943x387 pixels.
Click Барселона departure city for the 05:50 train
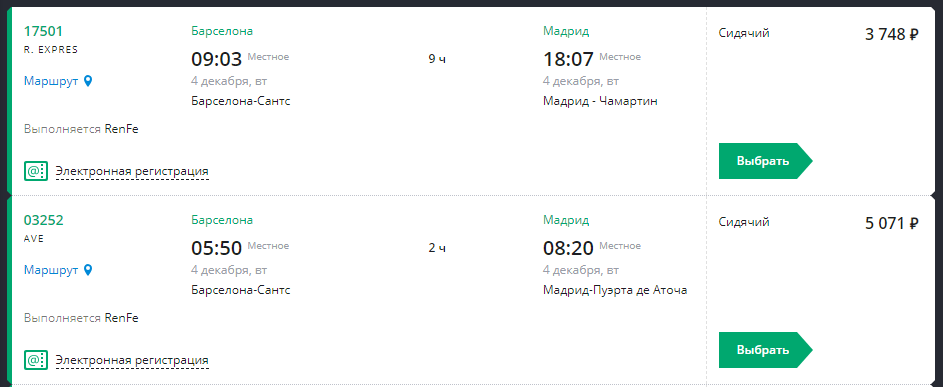[x=223, y=220]
